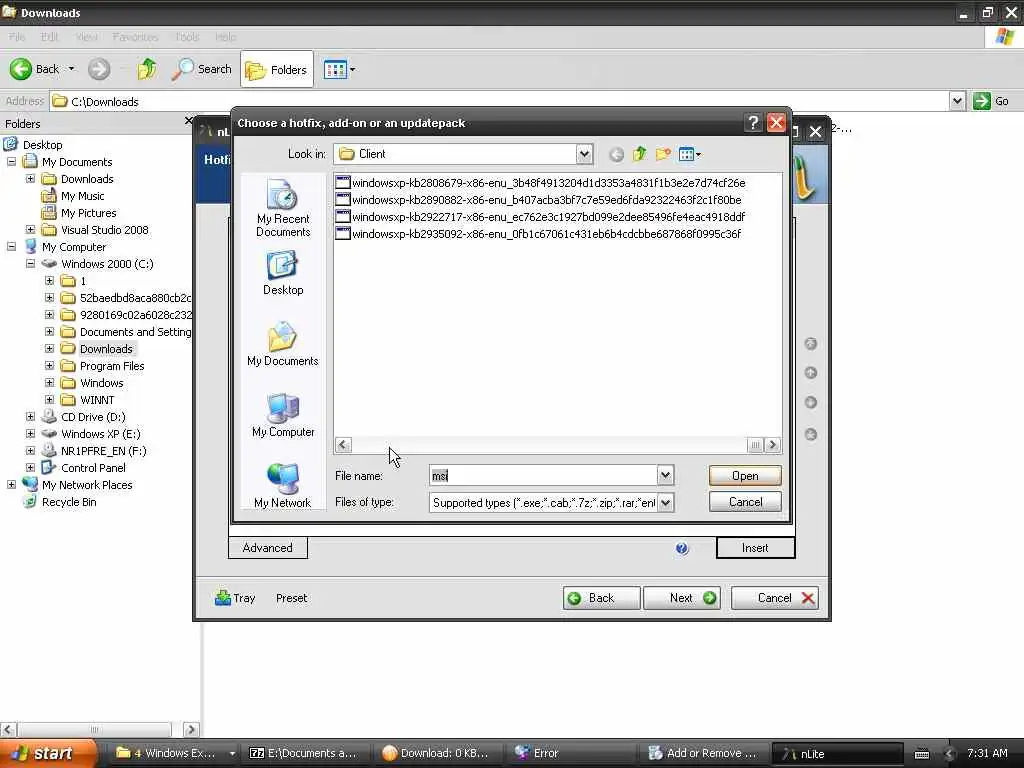Viewport: 1024px width, 768px height.
Task: Open Favorites menu in Explorer
Action: 135,37
